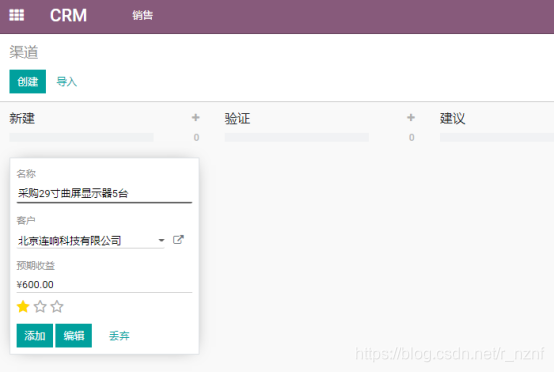Click the 丢弃 link
This screenshot has width=554, height=372.
pos(119,336)
